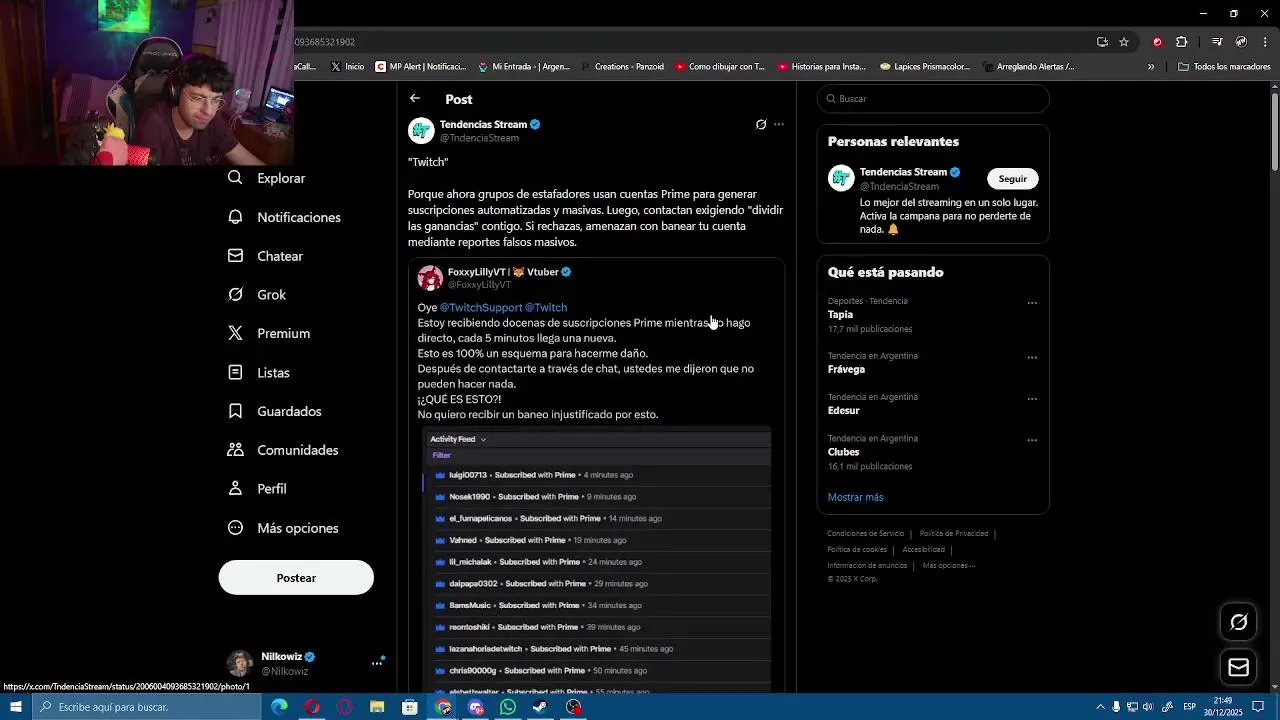The height and width of the screenshot is (720, 1280).
Task: Click Mostrar más under trends
Action: pos(855,497)
